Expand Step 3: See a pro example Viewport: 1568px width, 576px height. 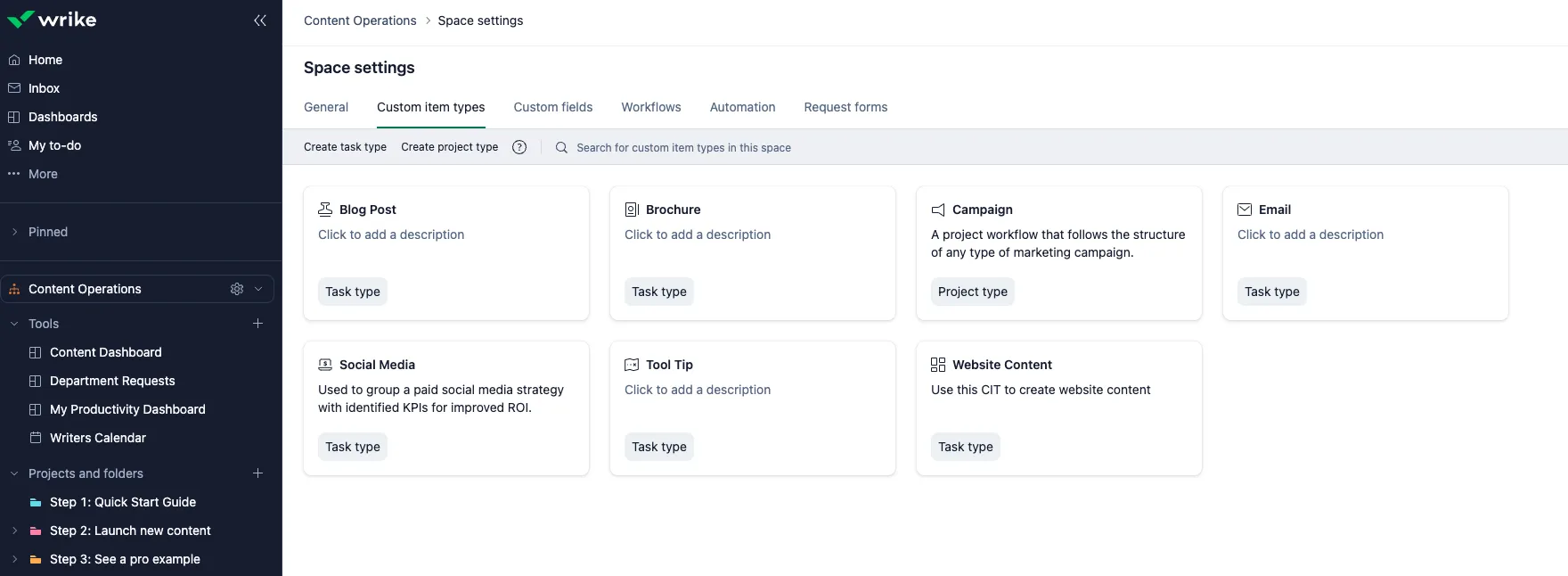14,559
